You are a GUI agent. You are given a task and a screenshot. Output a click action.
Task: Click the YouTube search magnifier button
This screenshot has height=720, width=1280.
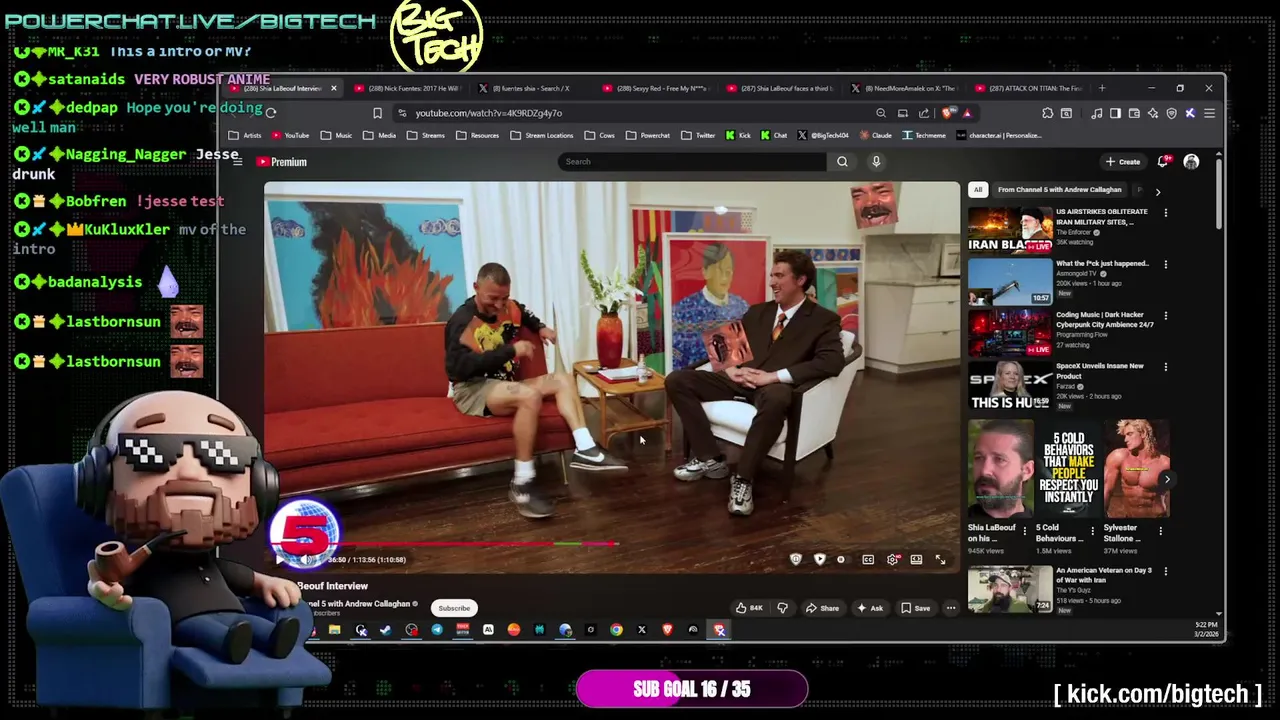click(x=842, y=162)
